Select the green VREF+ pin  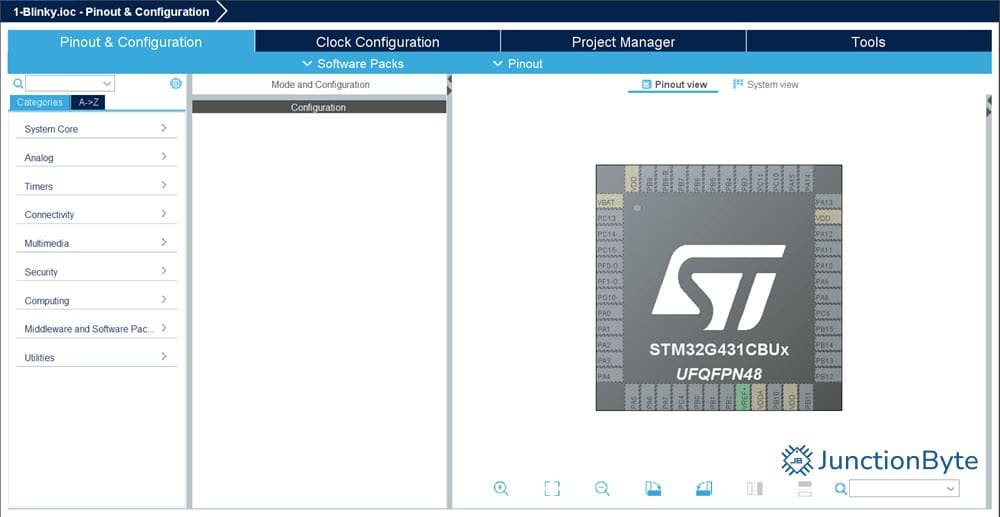tap(744, 398)
